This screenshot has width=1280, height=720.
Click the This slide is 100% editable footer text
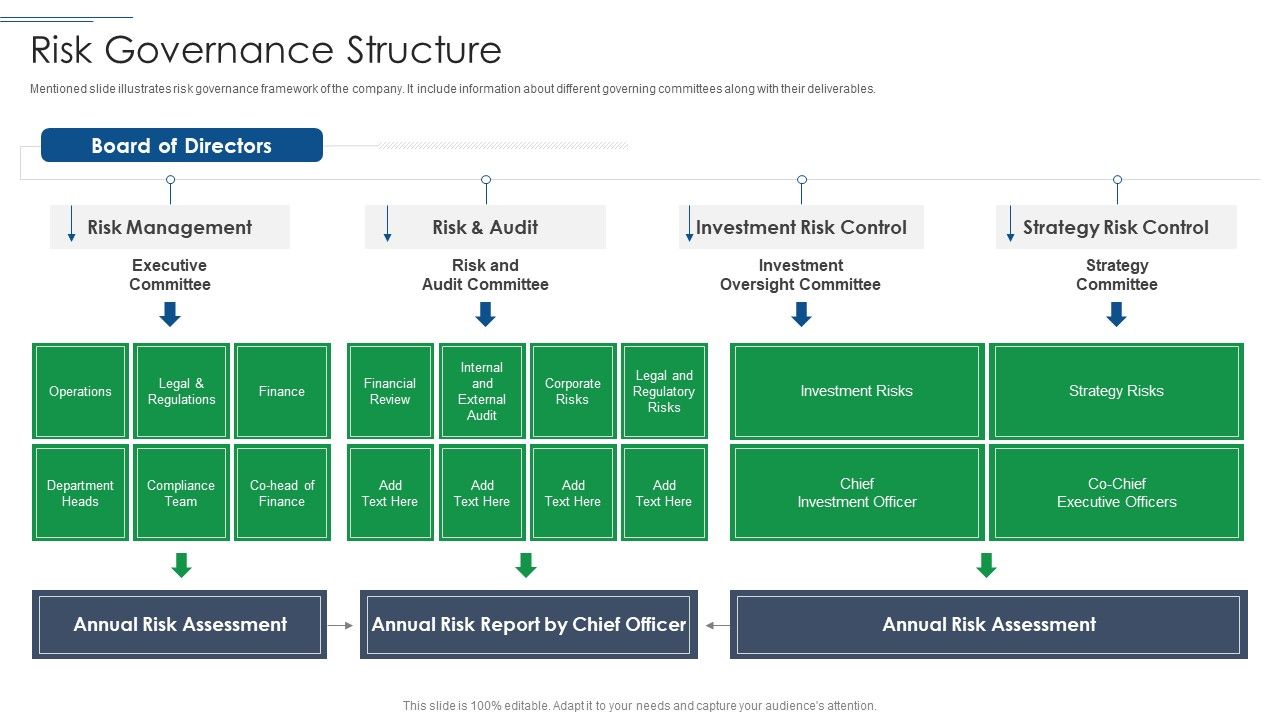point(640,706)
